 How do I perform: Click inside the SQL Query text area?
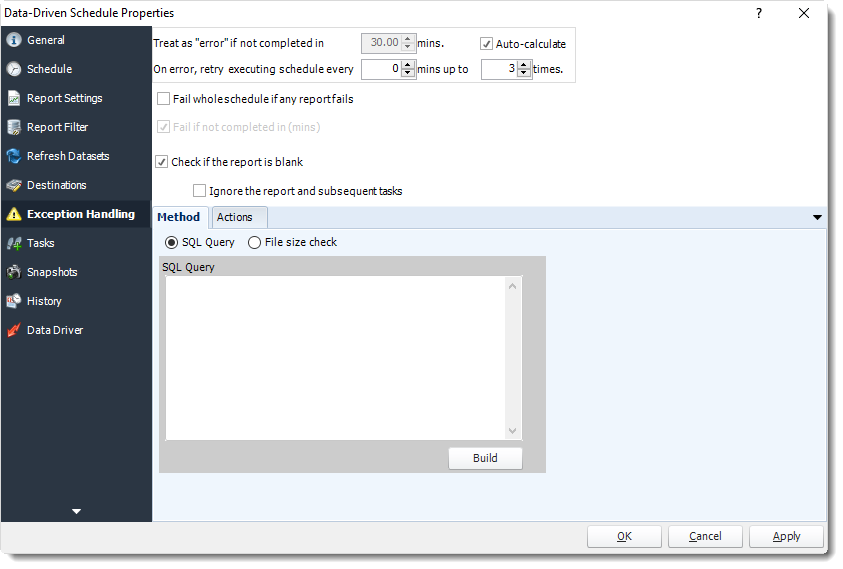point(335,358)
